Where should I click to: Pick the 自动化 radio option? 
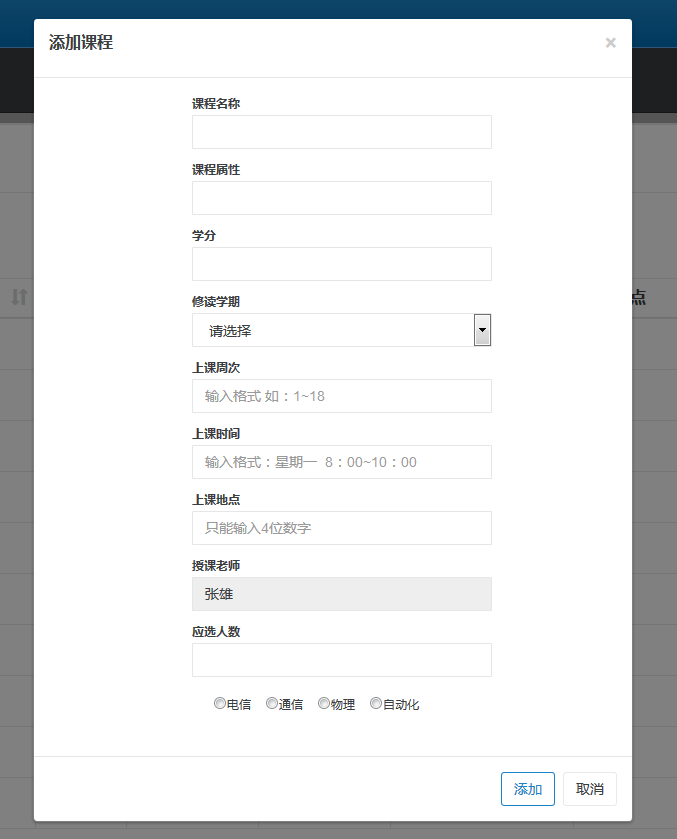[x=376, y=703]
